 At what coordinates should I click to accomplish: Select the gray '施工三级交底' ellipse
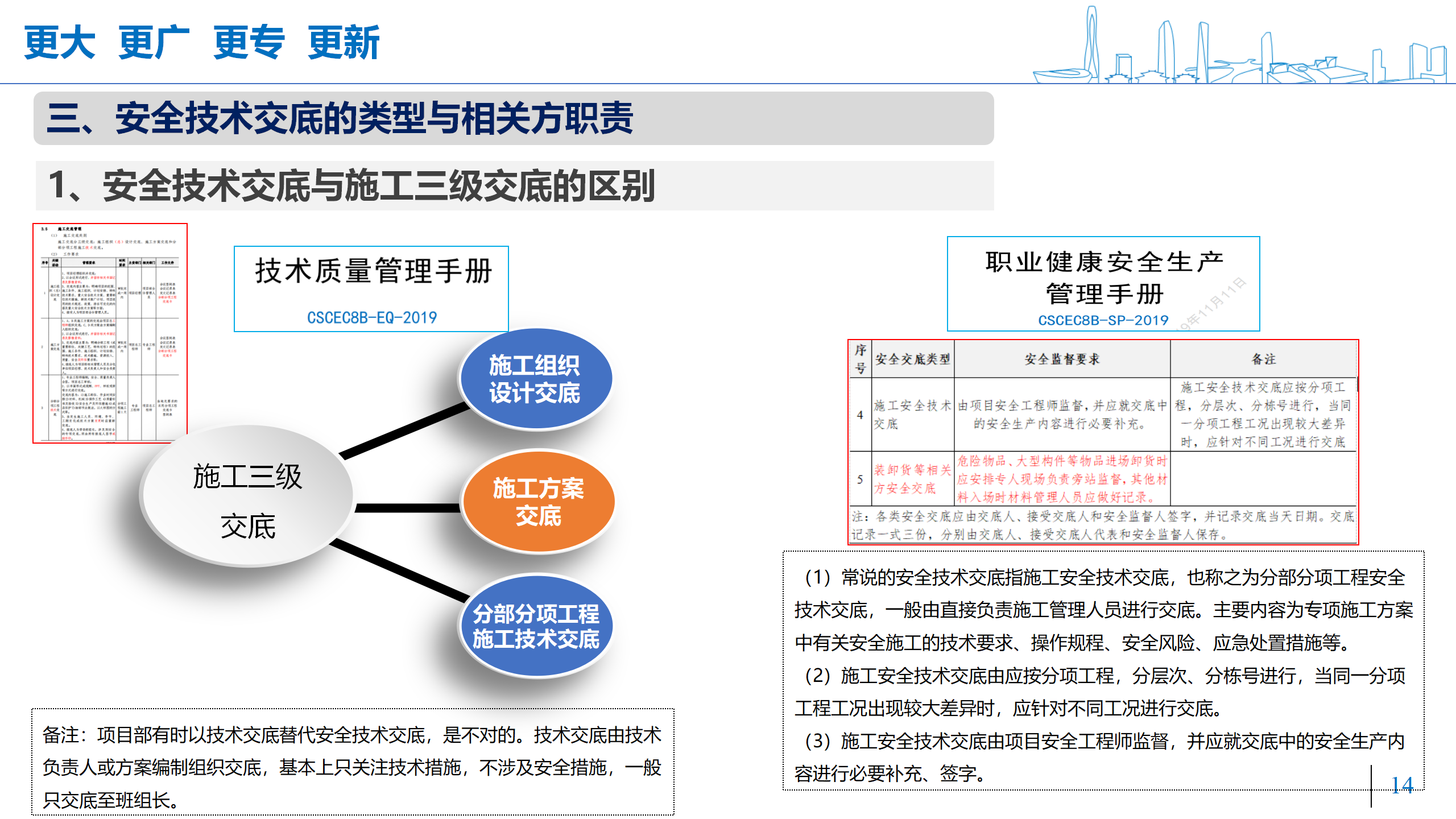tap(247, 495)
